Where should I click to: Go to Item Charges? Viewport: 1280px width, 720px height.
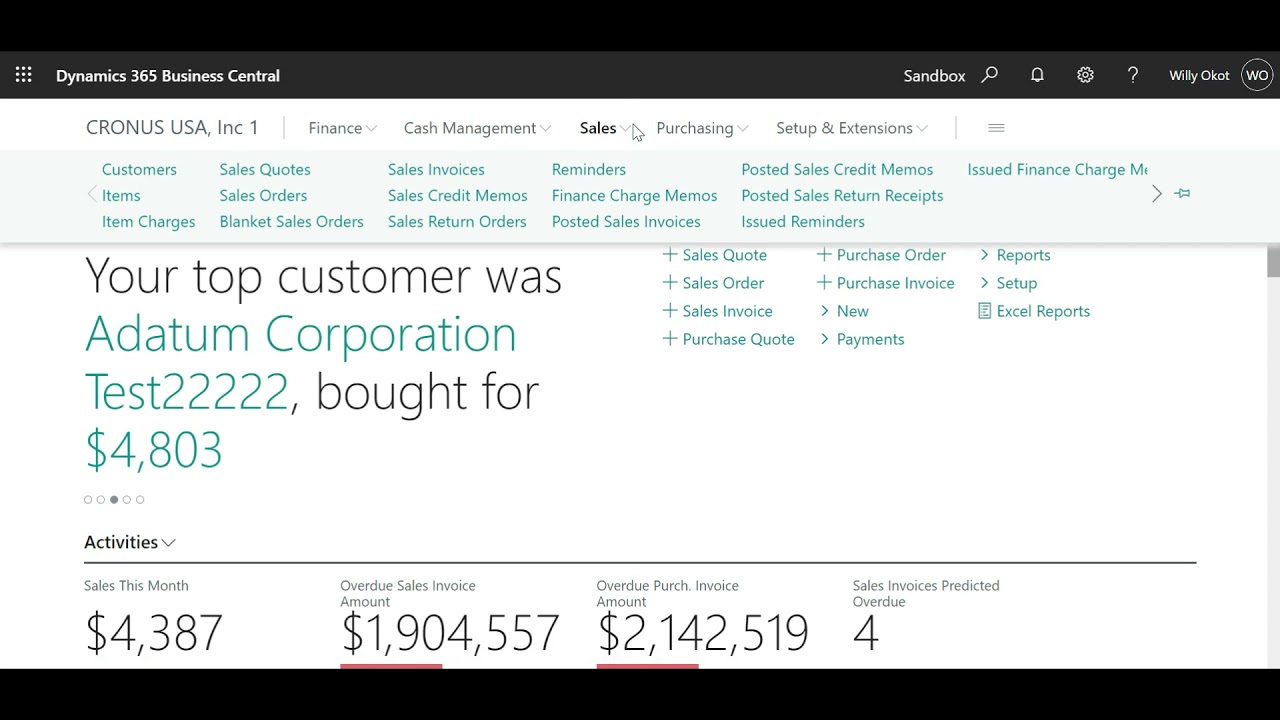tap(148, 221)
